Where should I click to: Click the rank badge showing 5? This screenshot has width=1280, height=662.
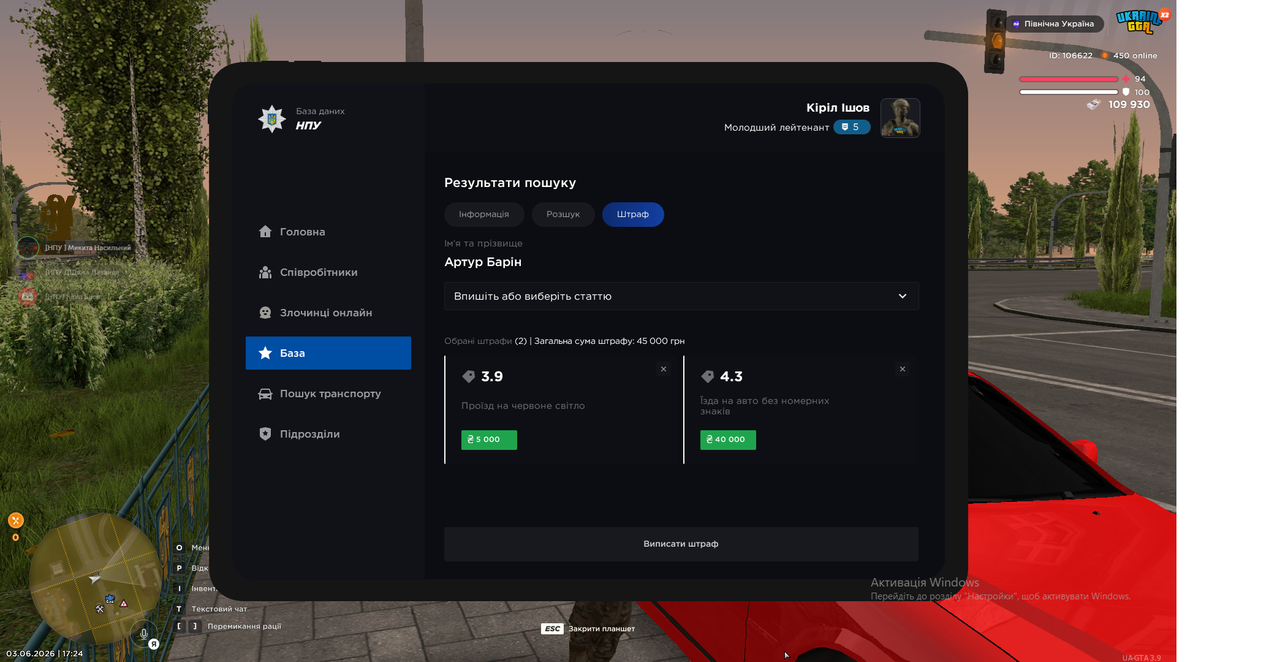852,127
